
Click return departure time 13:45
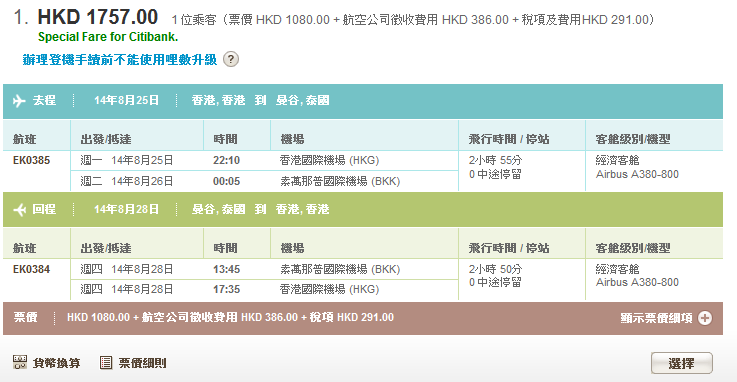coord(227,269)
